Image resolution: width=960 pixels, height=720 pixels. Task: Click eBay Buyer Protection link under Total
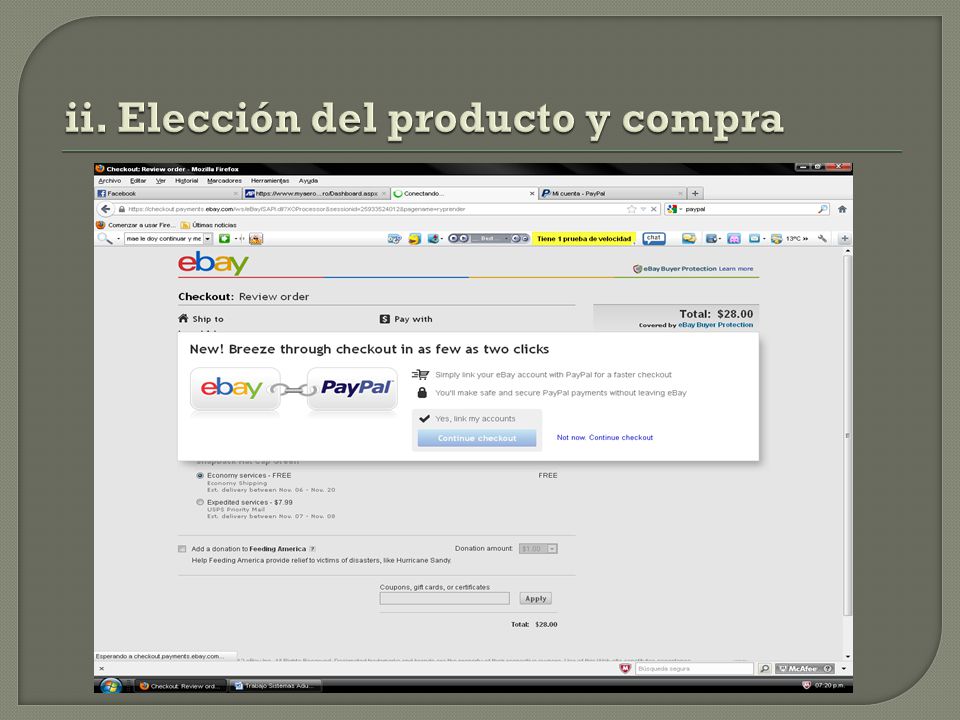click(x=716, y=325)
